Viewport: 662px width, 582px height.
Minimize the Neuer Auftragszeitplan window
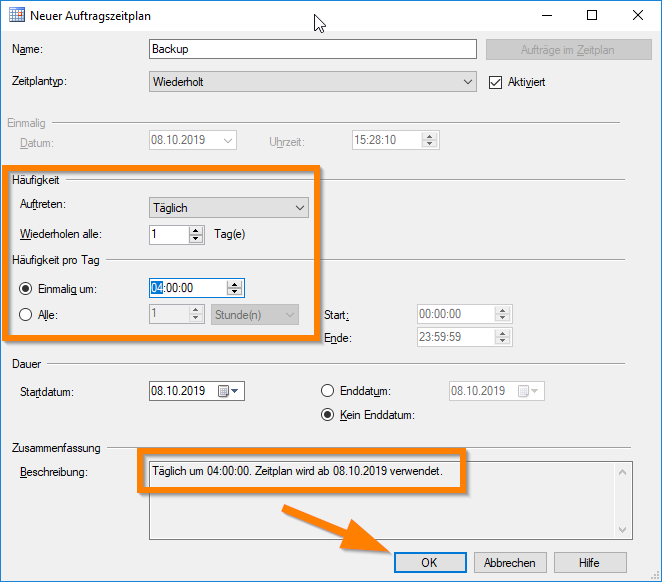(x=547, y=15)
